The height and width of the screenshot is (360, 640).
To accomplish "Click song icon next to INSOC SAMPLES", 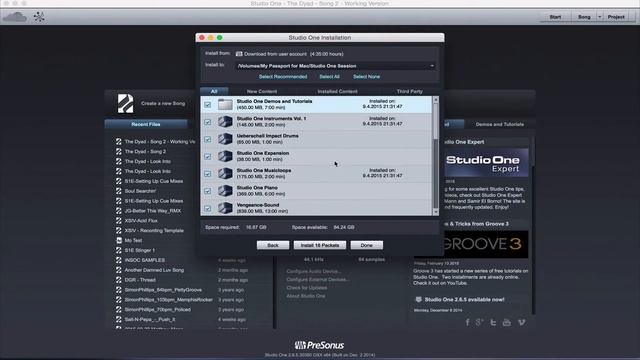I will tap(119, 260).
